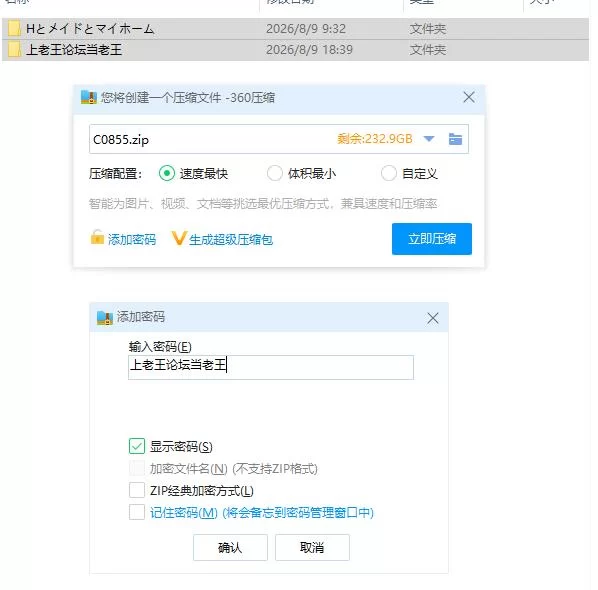The image size is (598, 590).
Task: Click the 360压缩 title bar app icon
Action: pos(89,97)
